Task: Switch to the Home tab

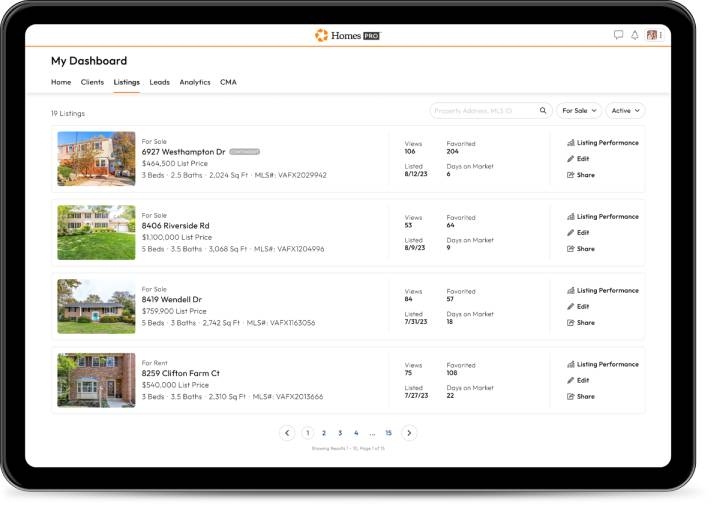Action: click(61, 82)
